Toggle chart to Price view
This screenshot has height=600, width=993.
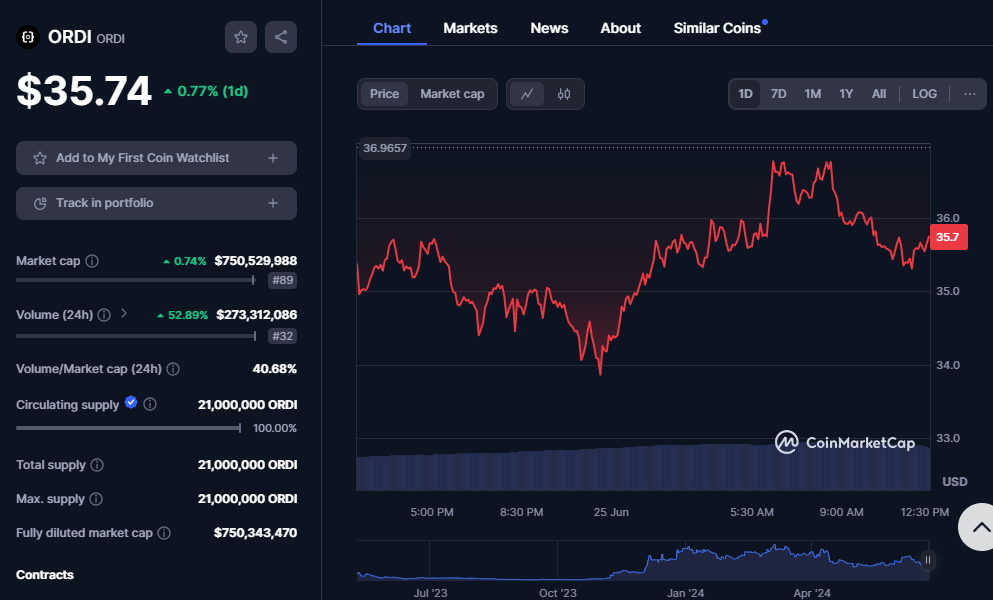pyautogui.click(x=384, y=94)
